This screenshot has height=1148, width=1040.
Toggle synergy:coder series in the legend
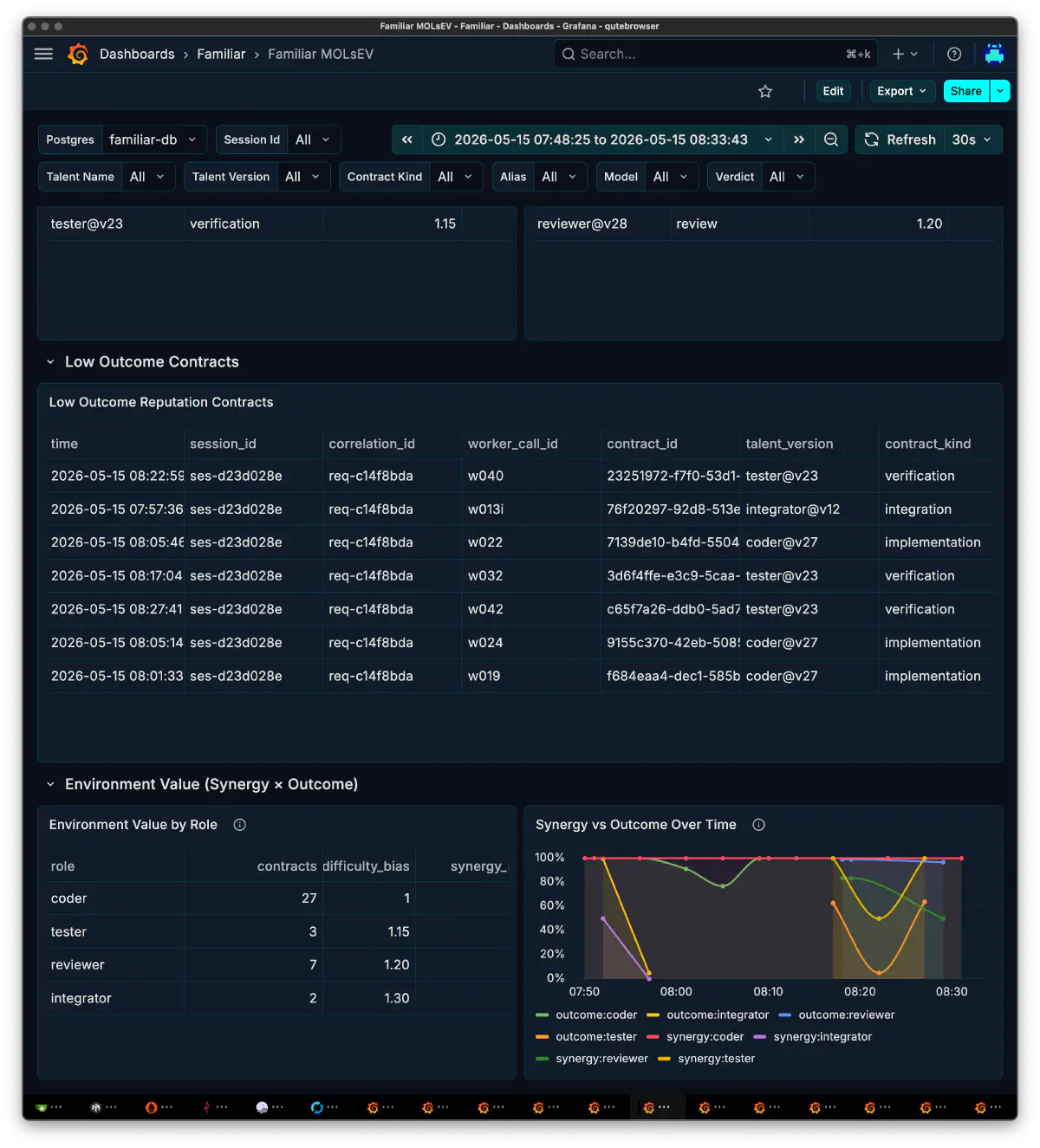[x=705, y=1036]
